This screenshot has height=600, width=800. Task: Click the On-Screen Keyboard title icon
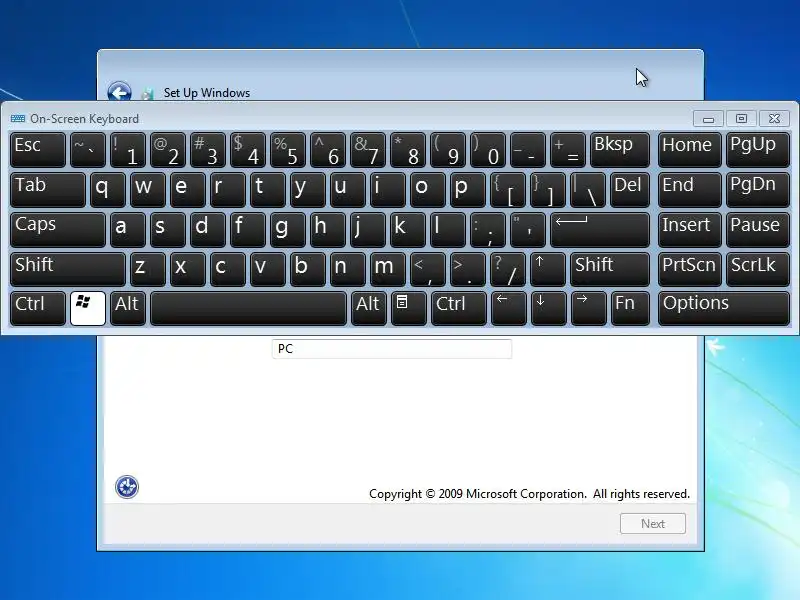[18, 118]
